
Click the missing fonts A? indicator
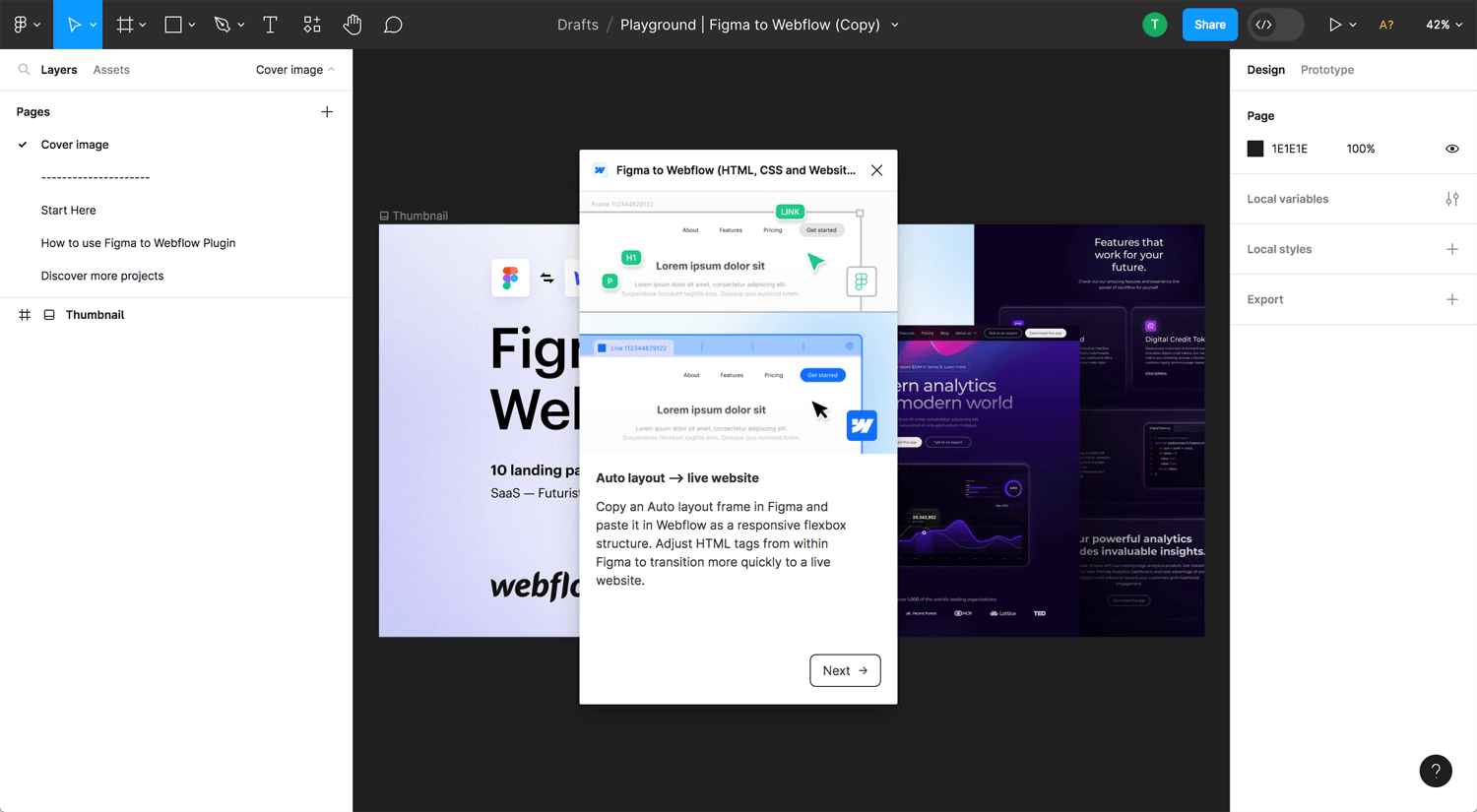(x=1386, y=25)
